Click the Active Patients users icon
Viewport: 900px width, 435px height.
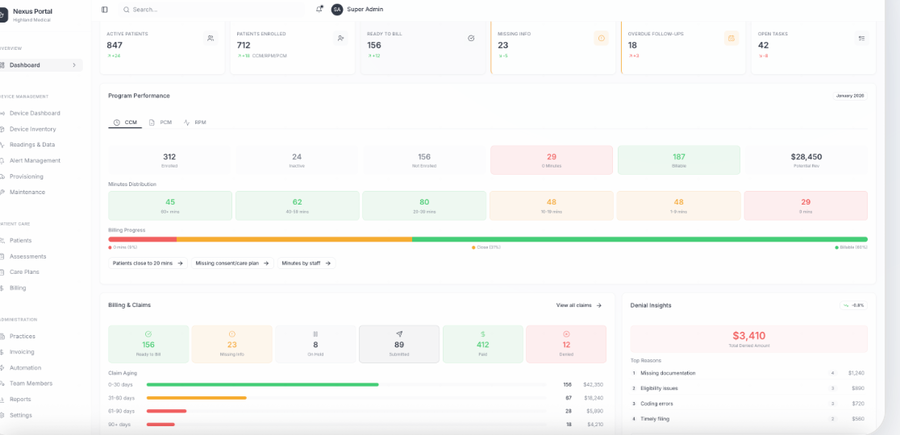211,38
